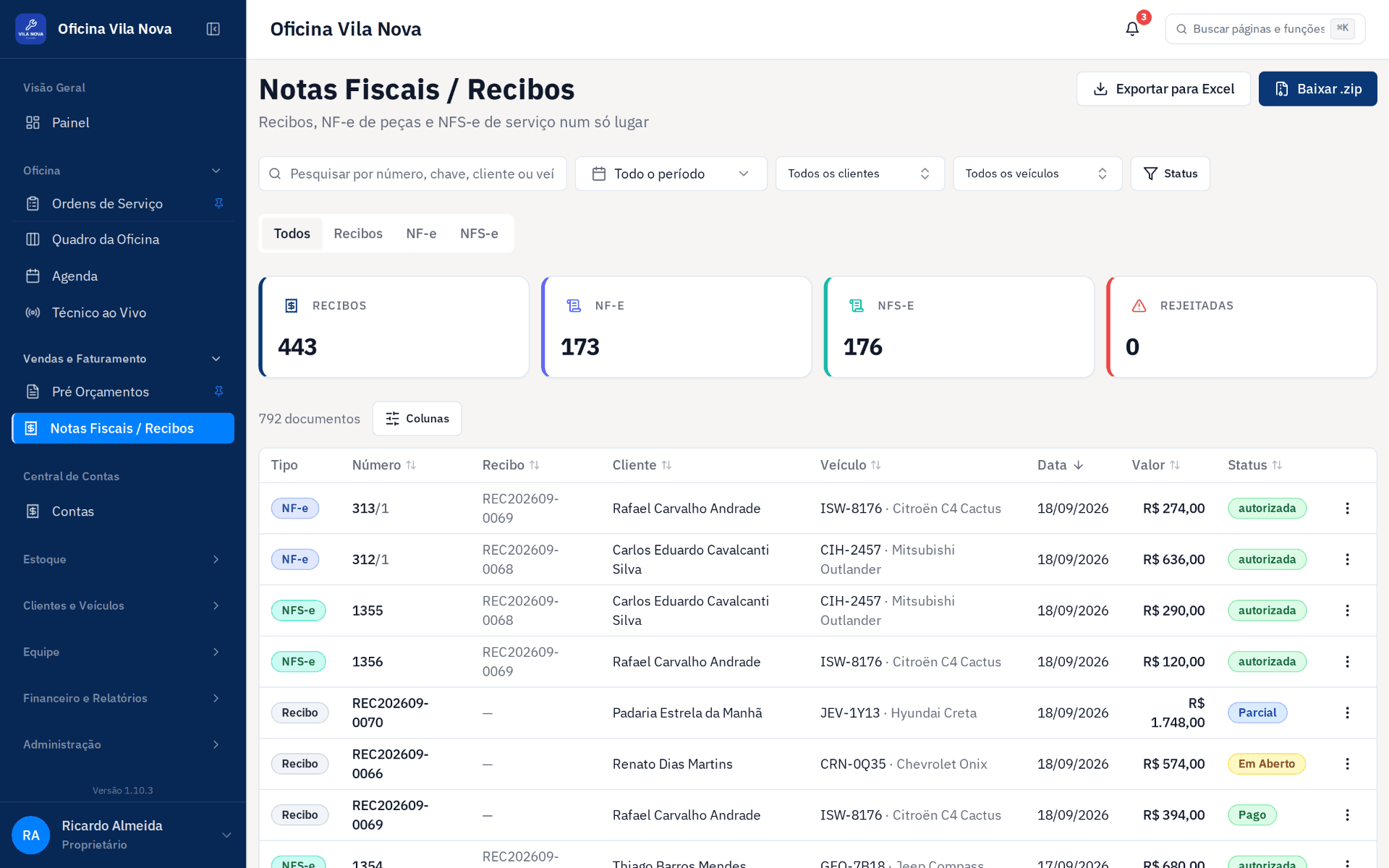Click Baixar .zip button
The width and height of the screenshot is (1389, 868).
tap(1317, 89)
